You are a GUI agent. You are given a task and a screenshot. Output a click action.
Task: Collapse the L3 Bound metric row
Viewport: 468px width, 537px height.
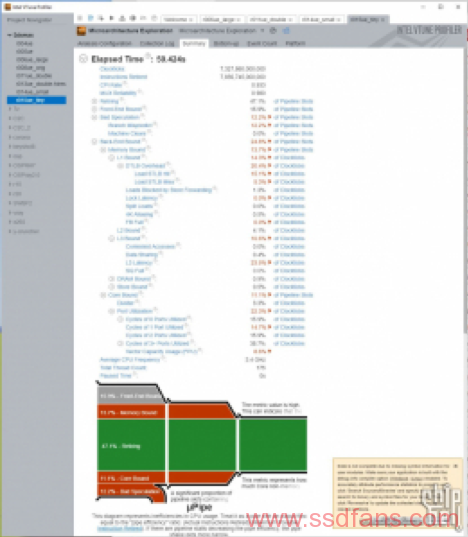(111, 238)
